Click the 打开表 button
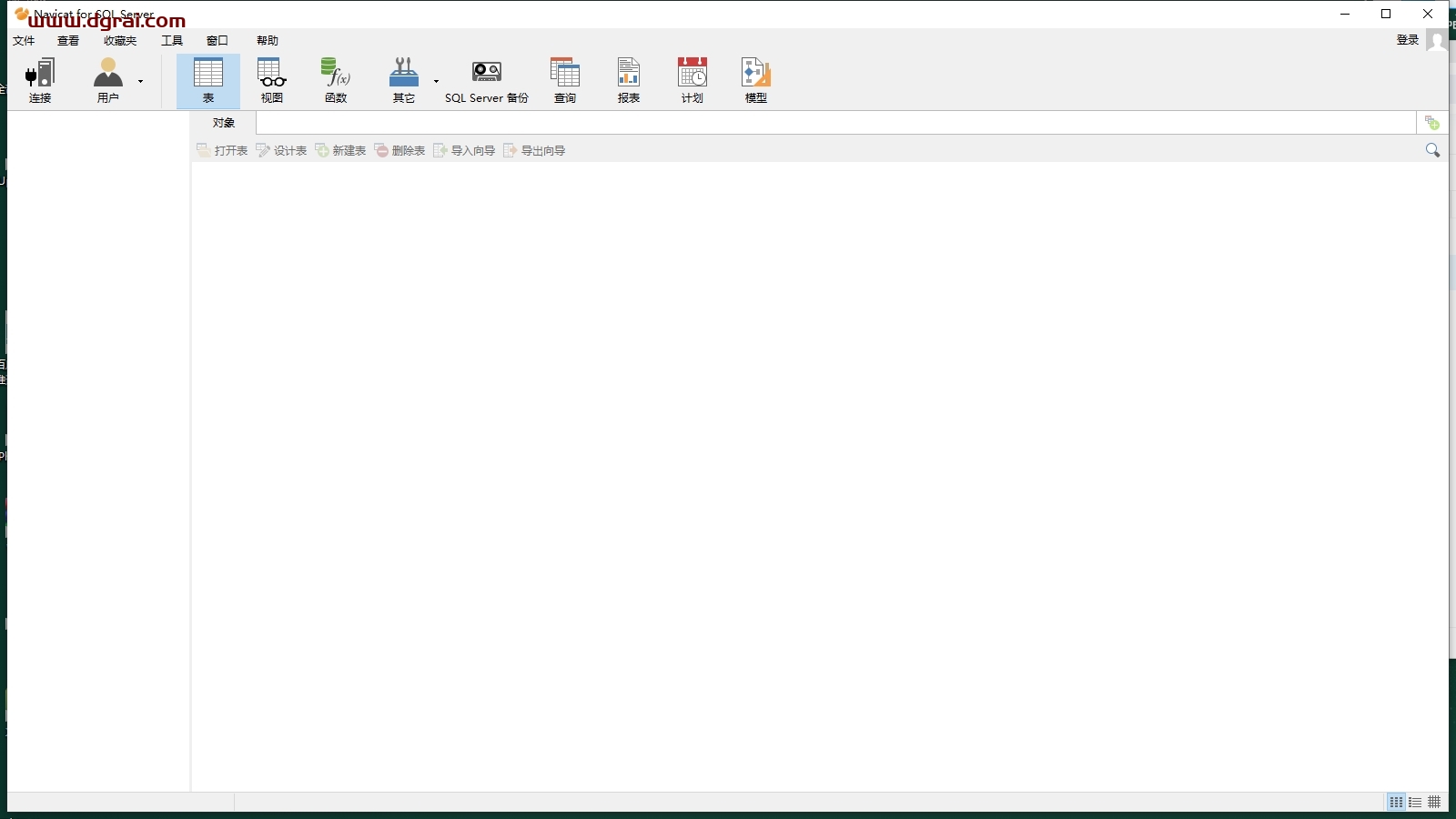The image size is (1456, 819). [x=222, y=150]
